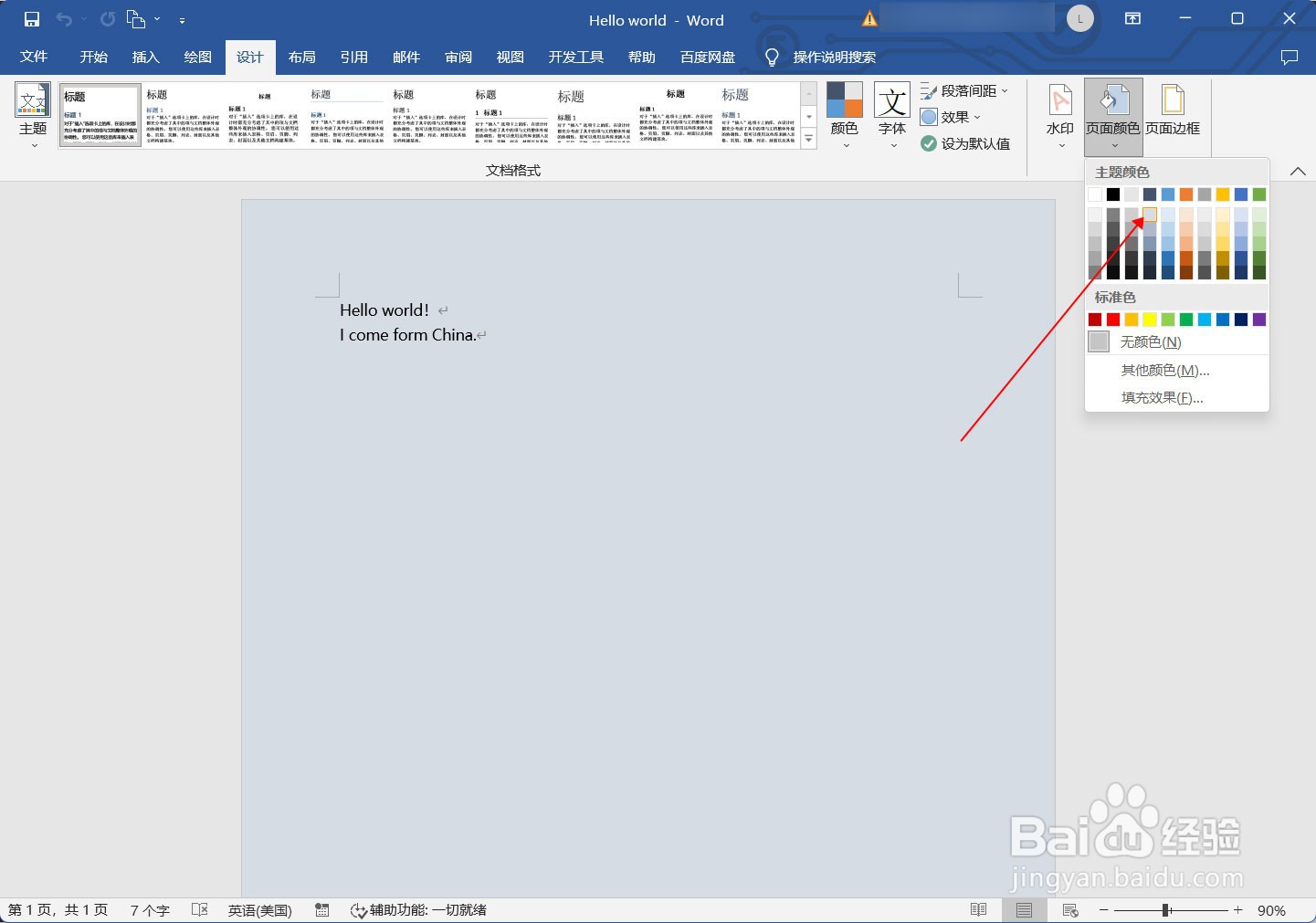Click the zoom slider handle
The image size is (1316, 923).
(1166, 910)
